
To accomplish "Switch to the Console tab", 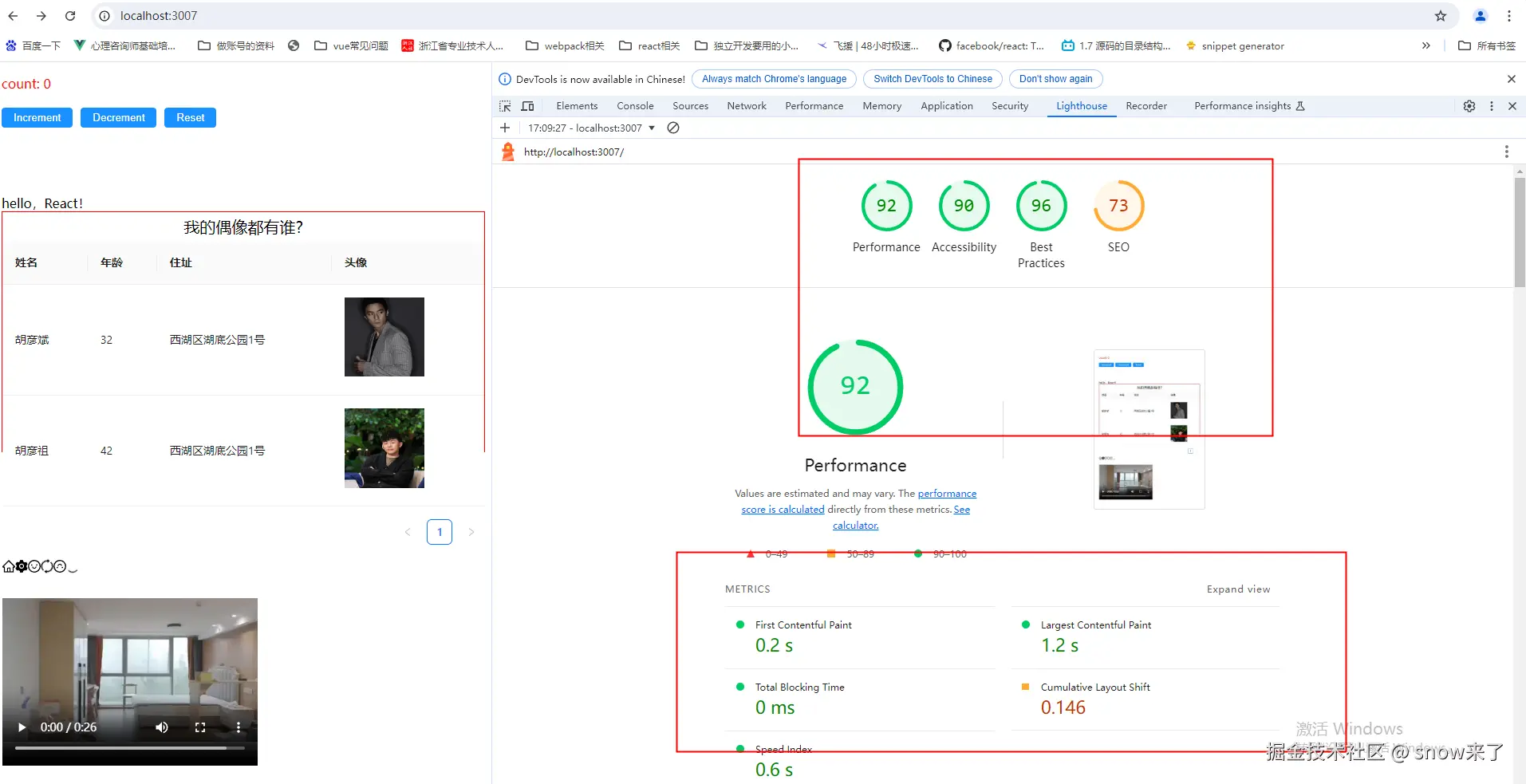I will pos(635,106).
